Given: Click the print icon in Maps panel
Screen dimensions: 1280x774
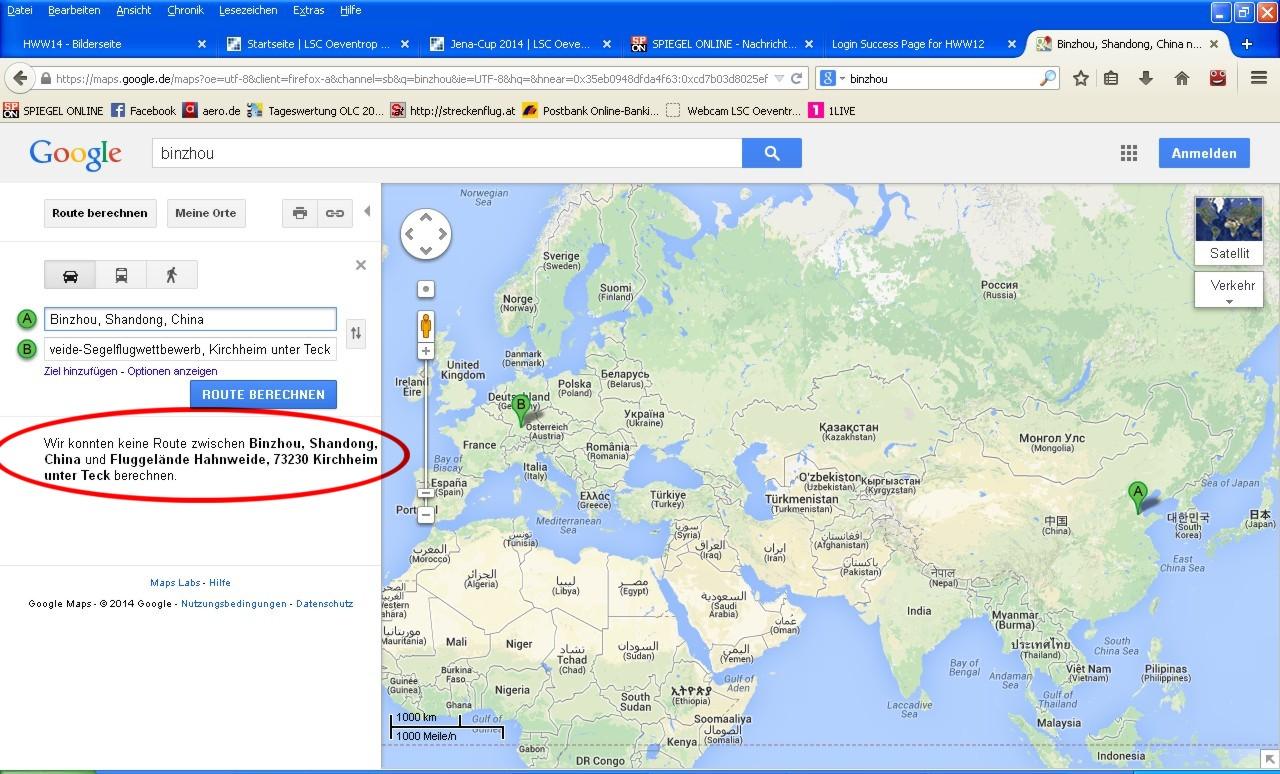Looking at the screenshot, I should pyautogui.click(x=299, y=213).
